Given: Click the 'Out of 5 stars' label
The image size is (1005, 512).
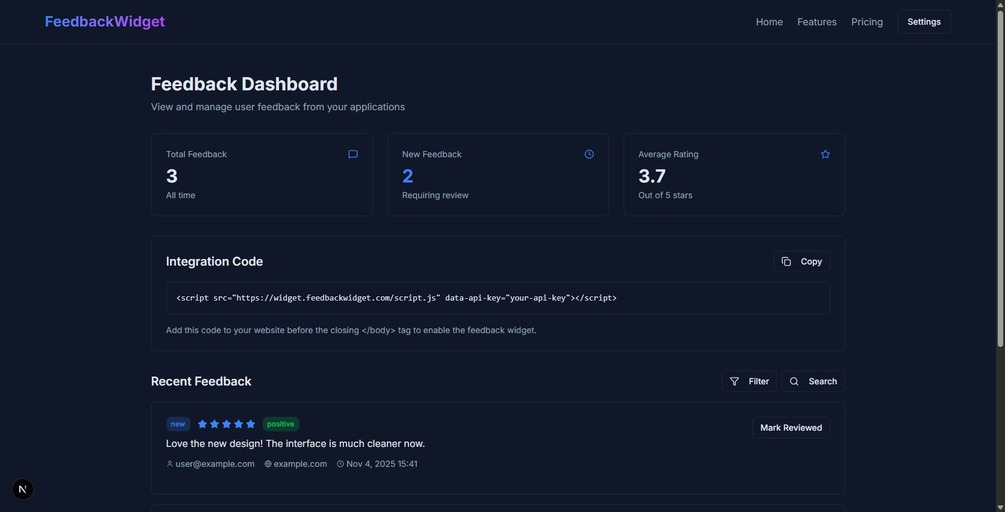Looking at the screenshot, I should tap(665, 195).
